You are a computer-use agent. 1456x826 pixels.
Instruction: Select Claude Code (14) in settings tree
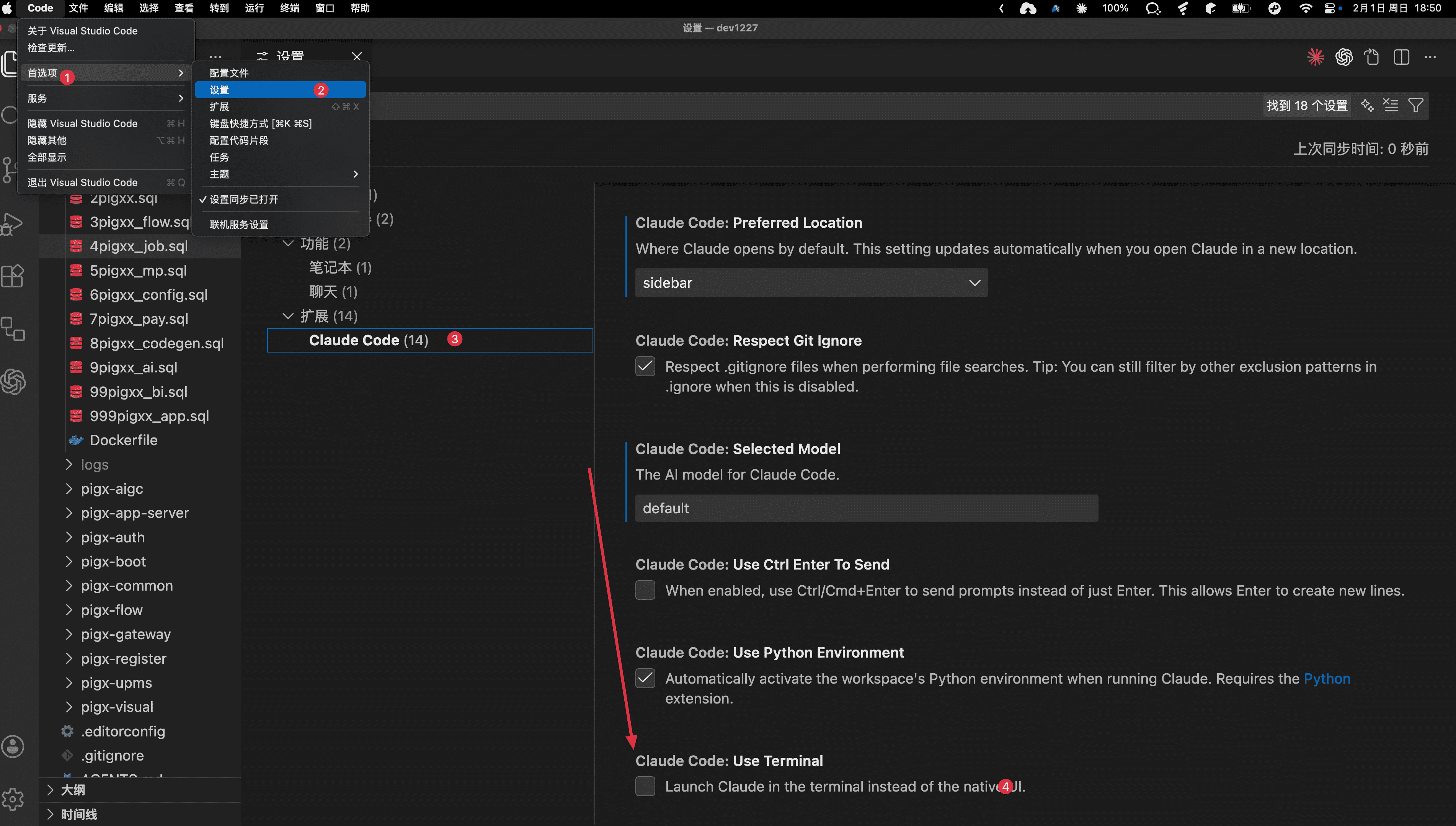[x=369, y=340]
